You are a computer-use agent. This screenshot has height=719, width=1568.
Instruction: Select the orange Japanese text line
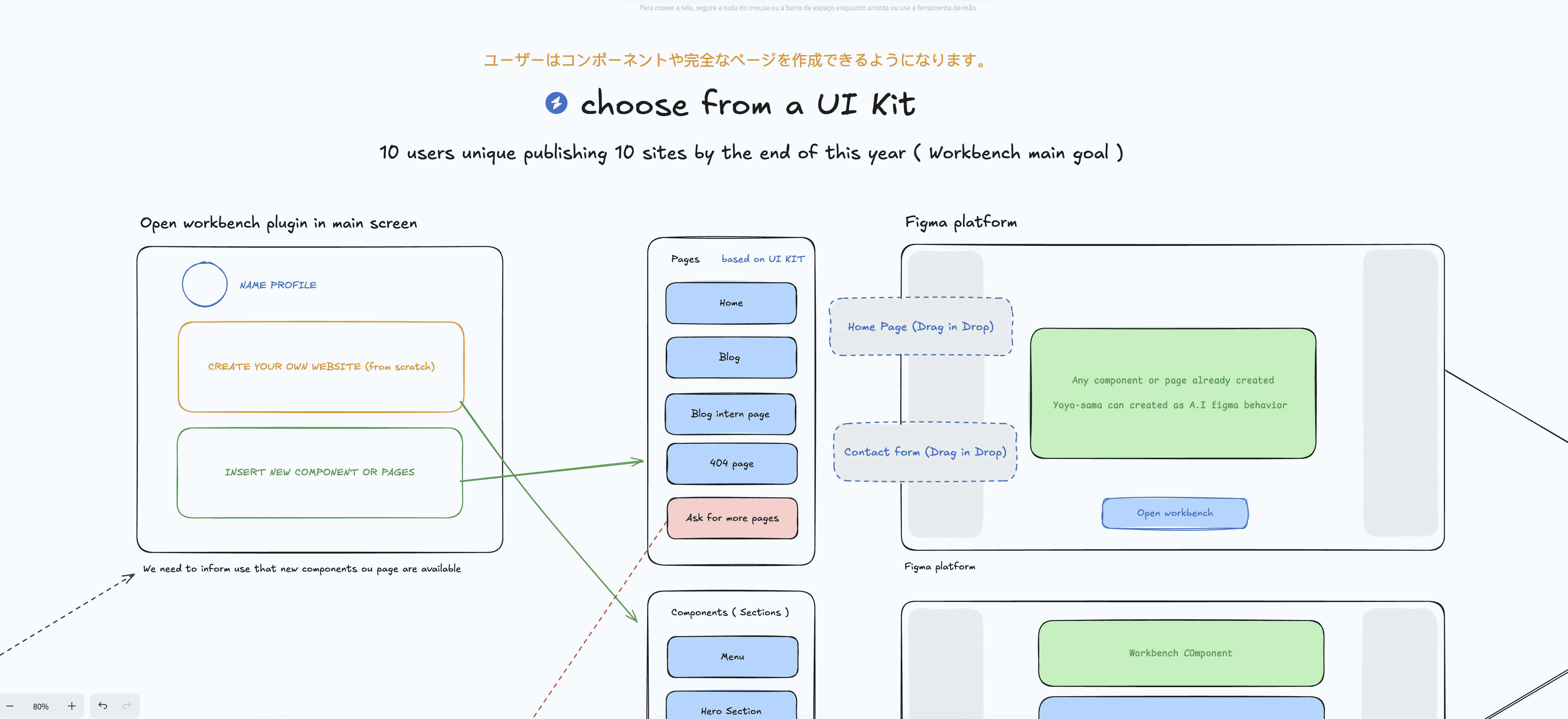point(735,60)
